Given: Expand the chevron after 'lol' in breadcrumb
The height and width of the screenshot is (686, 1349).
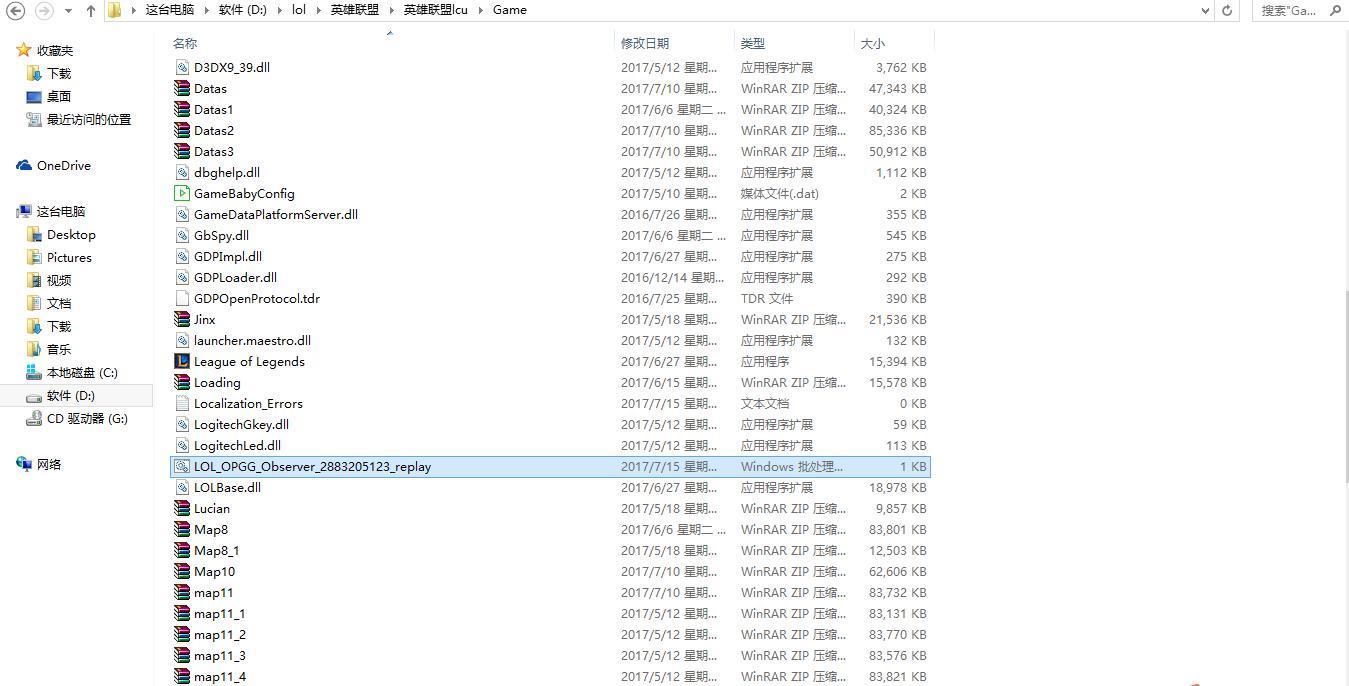Looking at the screenshot, I should 318,10.
